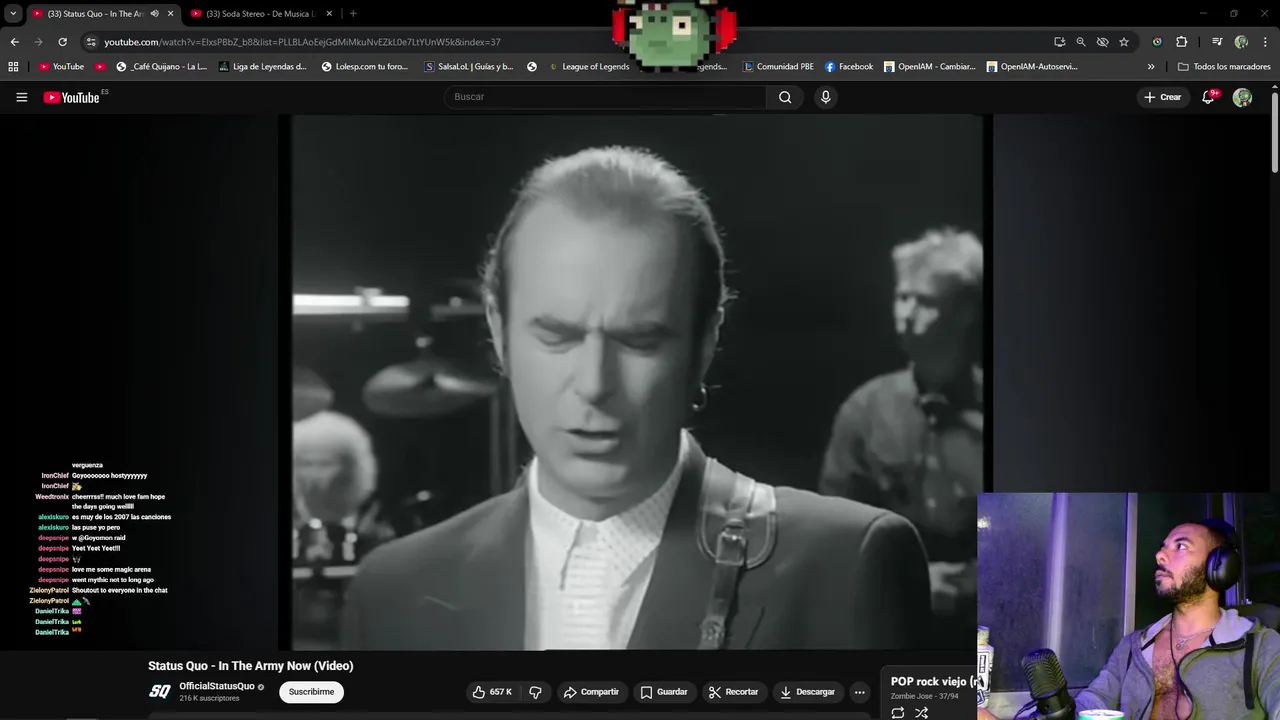Click the Compartir share button
The image size is (1280, 720).
point(591,692)
